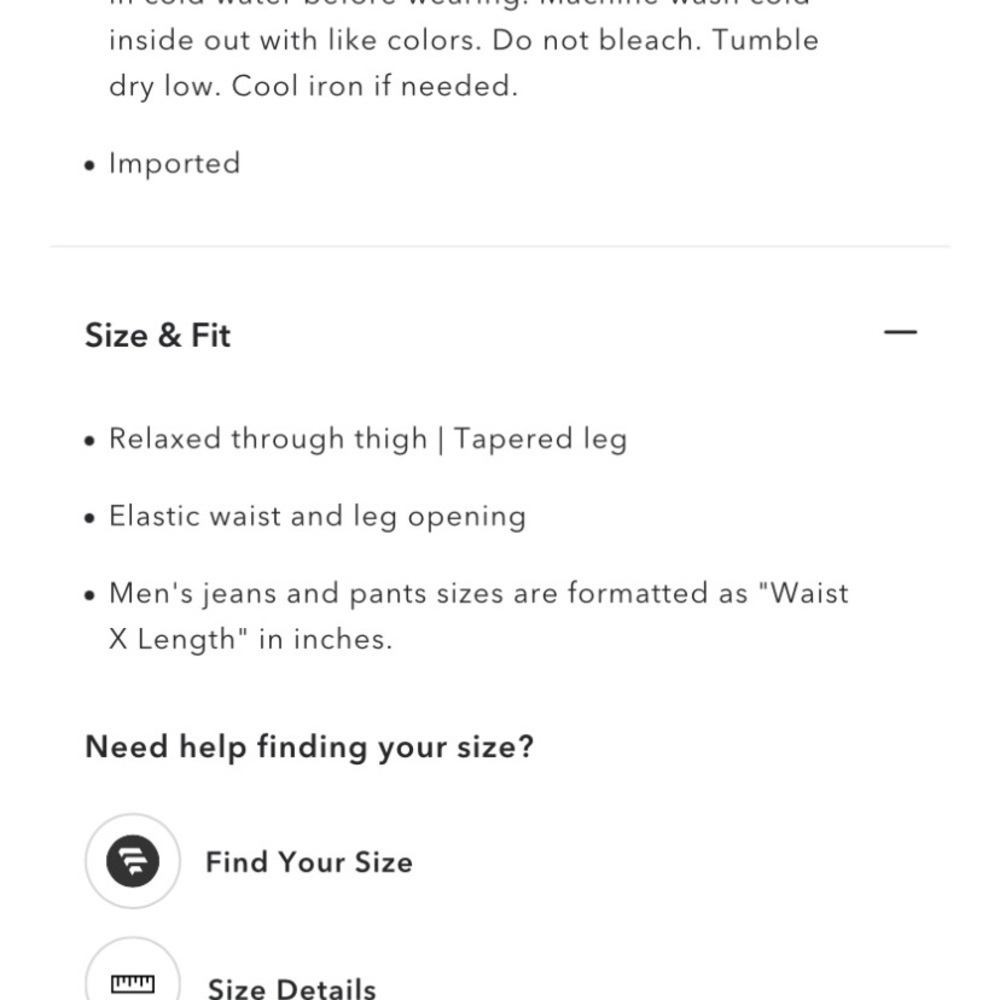
Task: Select the 'Tapered leg' text
Action: click(x=541, y=439)
